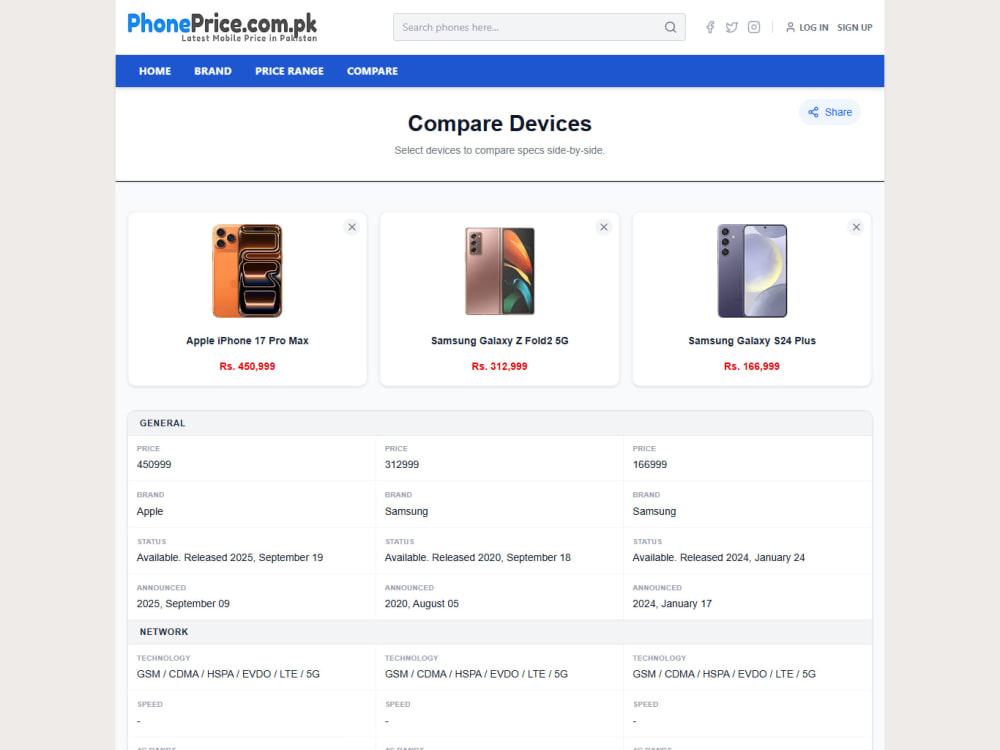The width and height of the screenshot is (1000, 750).
Task: Go to the HOME menu item
Action: point(155,71)
